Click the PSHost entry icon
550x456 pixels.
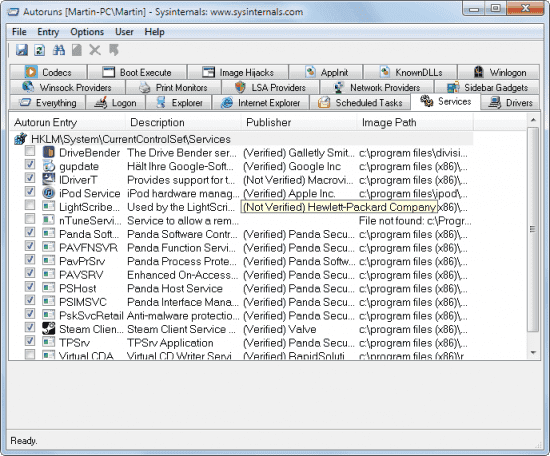pyautogui.click(x=49, y=288)
